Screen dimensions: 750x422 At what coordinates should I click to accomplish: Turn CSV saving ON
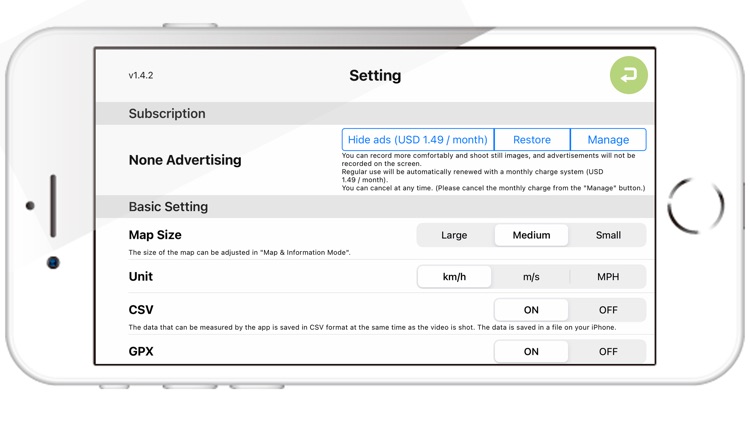531,310
